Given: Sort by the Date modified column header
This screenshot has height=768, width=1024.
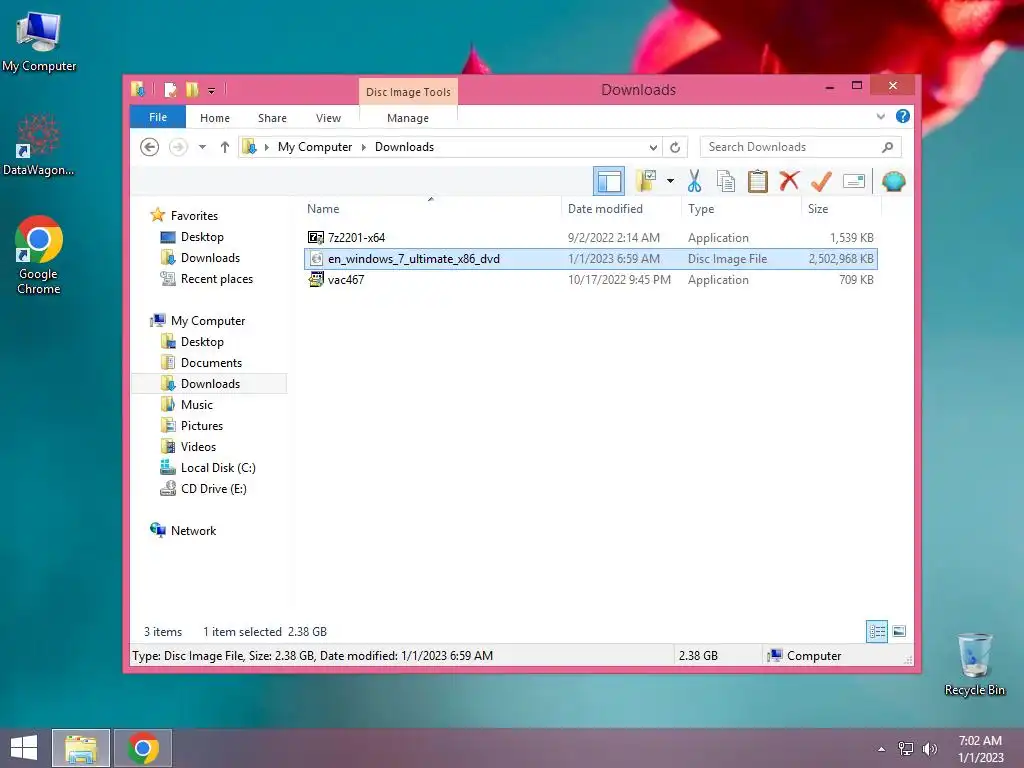Looking at the screenshot, I should [605, 209].
